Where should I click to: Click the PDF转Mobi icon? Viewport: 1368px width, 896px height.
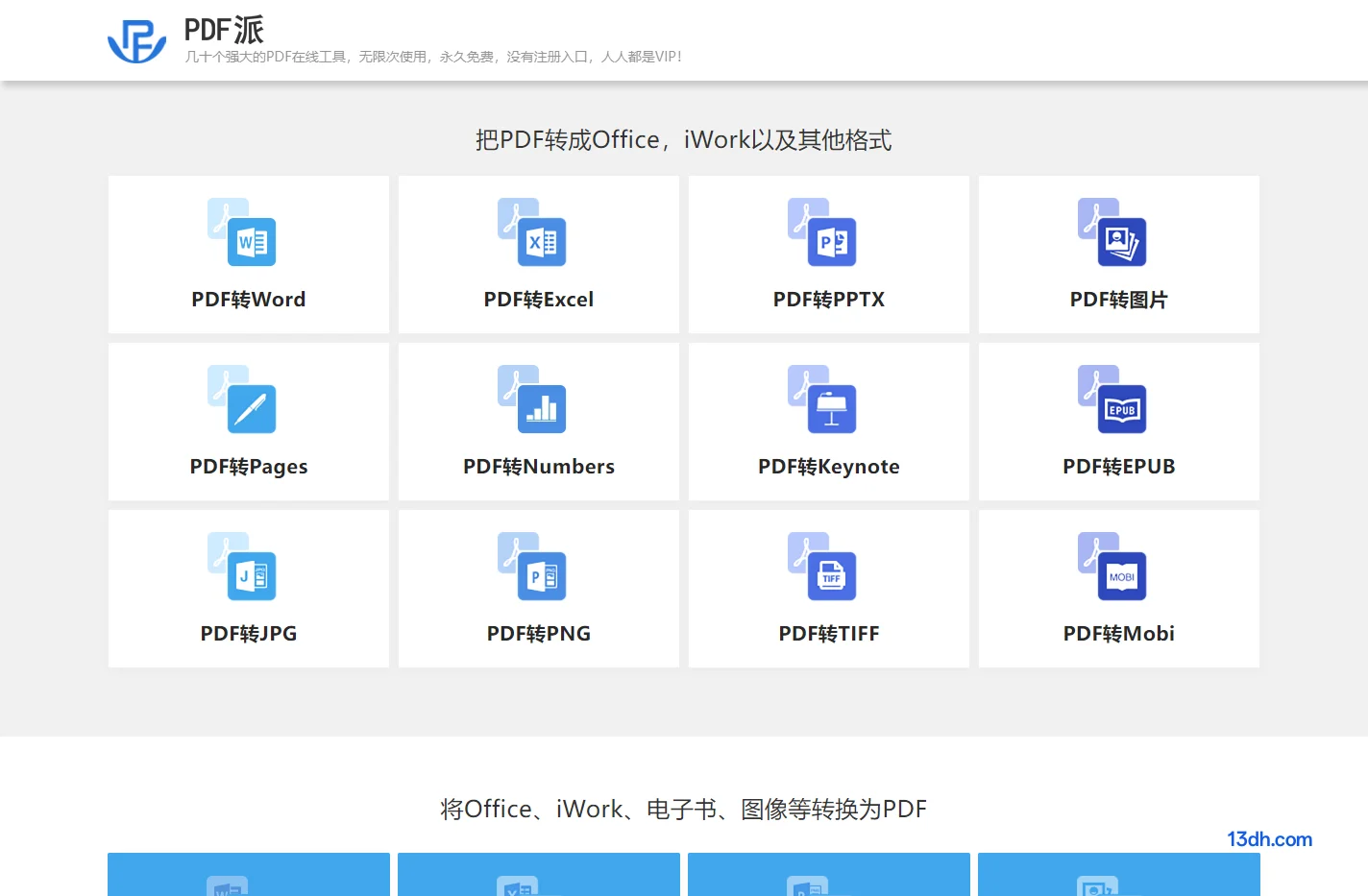click(x=1112, y=567)
